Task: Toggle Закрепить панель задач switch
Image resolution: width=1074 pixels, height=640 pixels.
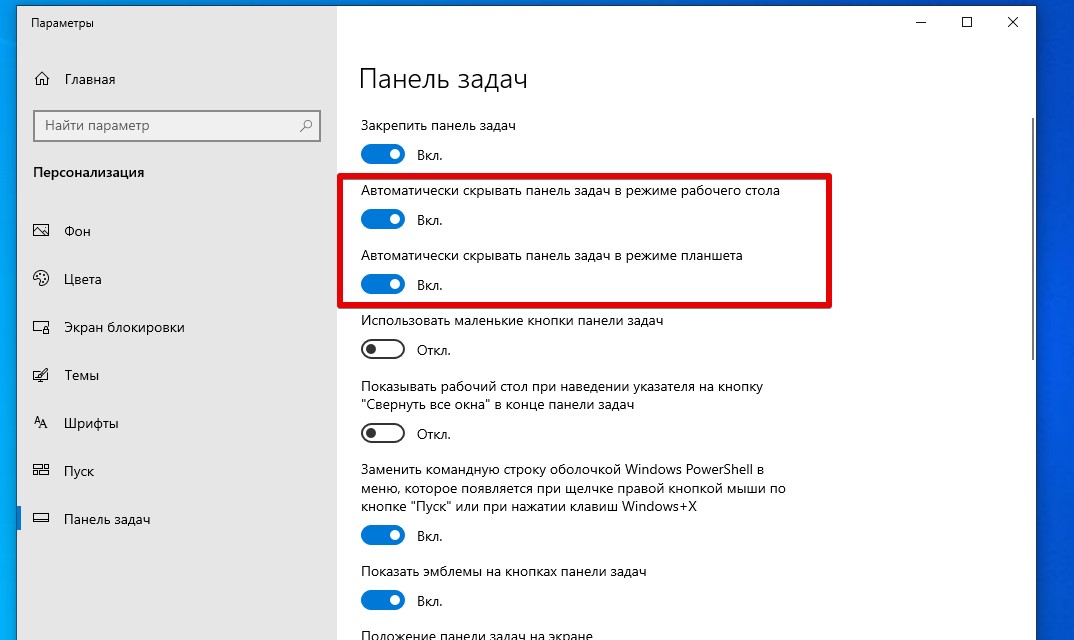Action: 383,154
